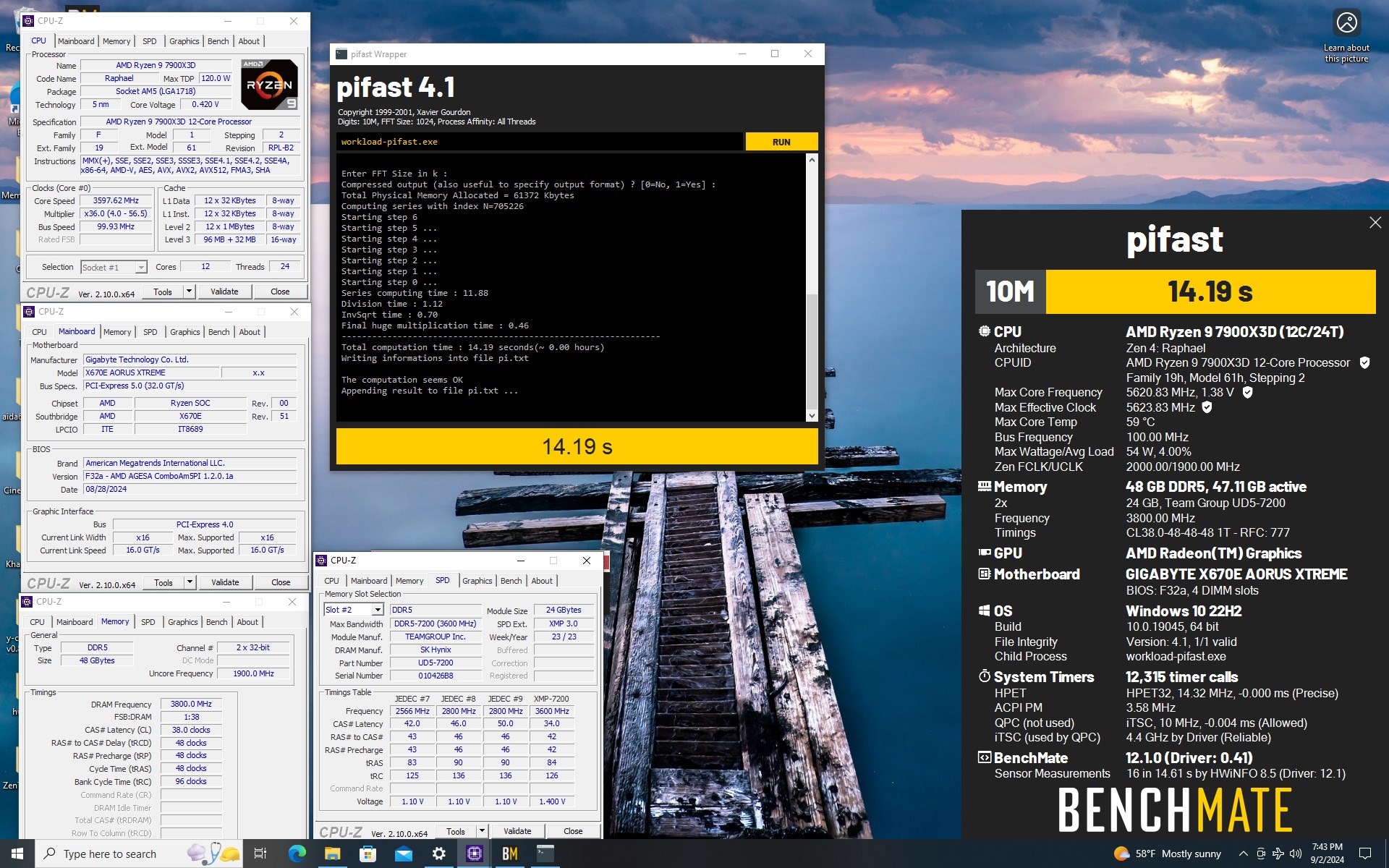
Task: Click the 10M 14.19 s score in BenchMate panel
Action: 1175,292
